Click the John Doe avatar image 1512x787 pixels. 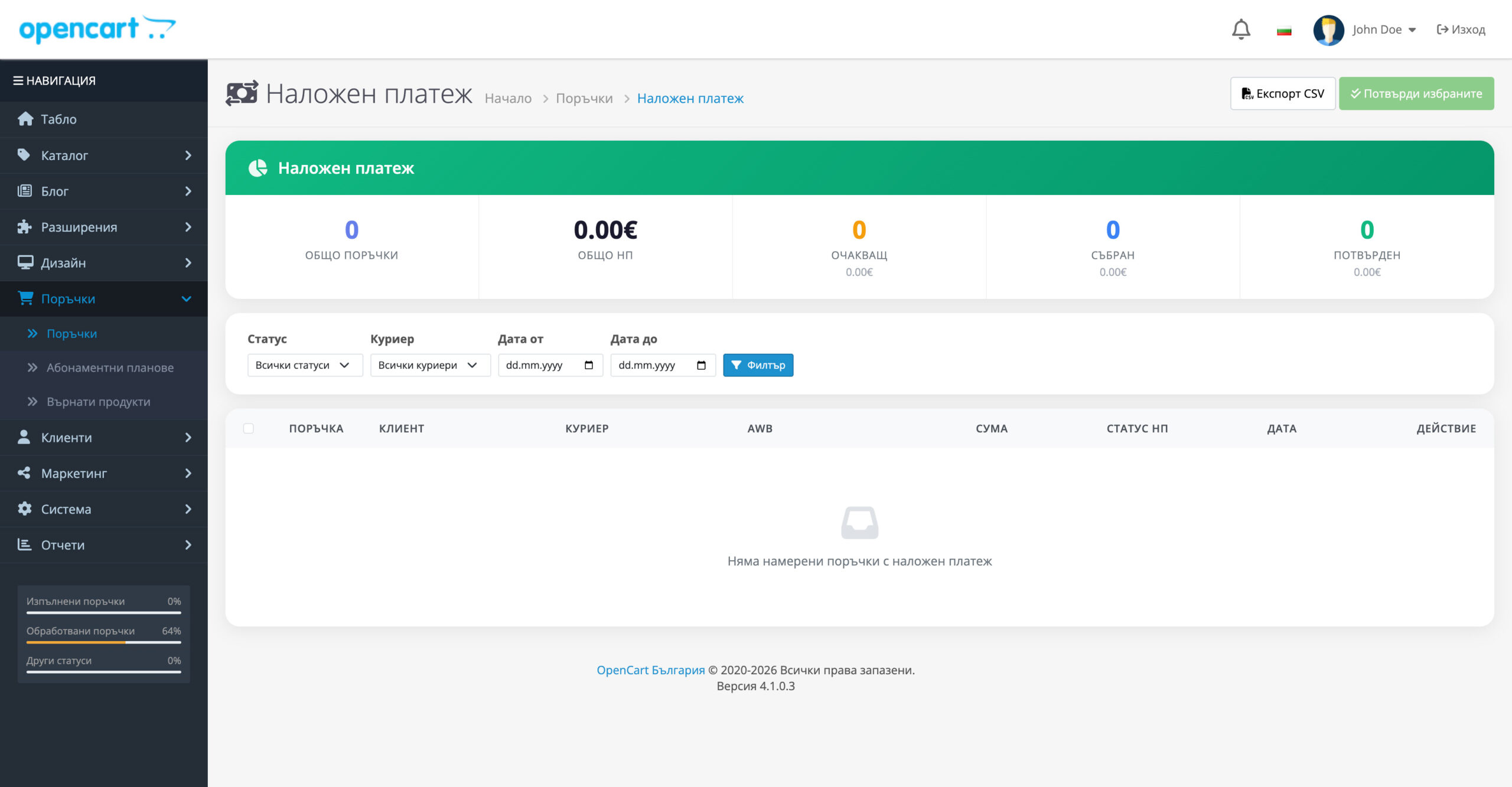pyautogui.click(x=1328, y=30)
